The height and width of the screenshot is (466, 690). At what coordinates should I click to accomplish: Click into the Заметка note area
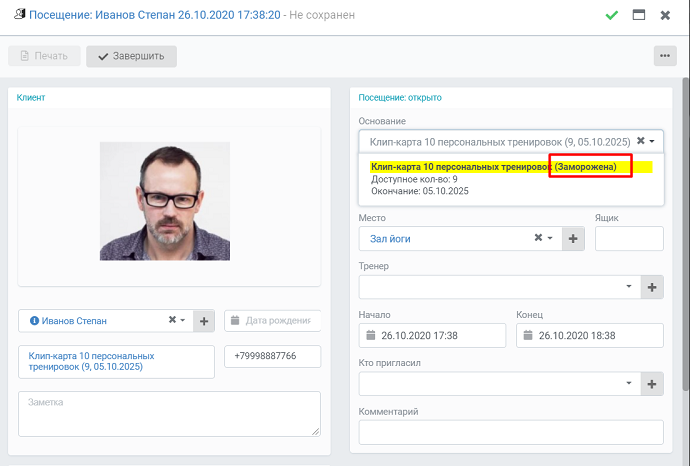(x=169, y=414)
